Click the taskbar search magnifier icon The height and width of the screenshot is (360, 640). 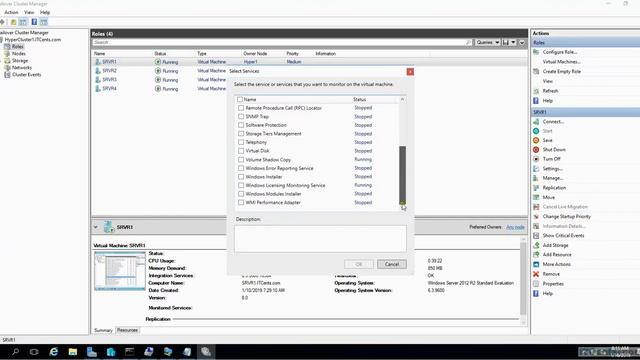pyautogui.click(x=15, y=352)
